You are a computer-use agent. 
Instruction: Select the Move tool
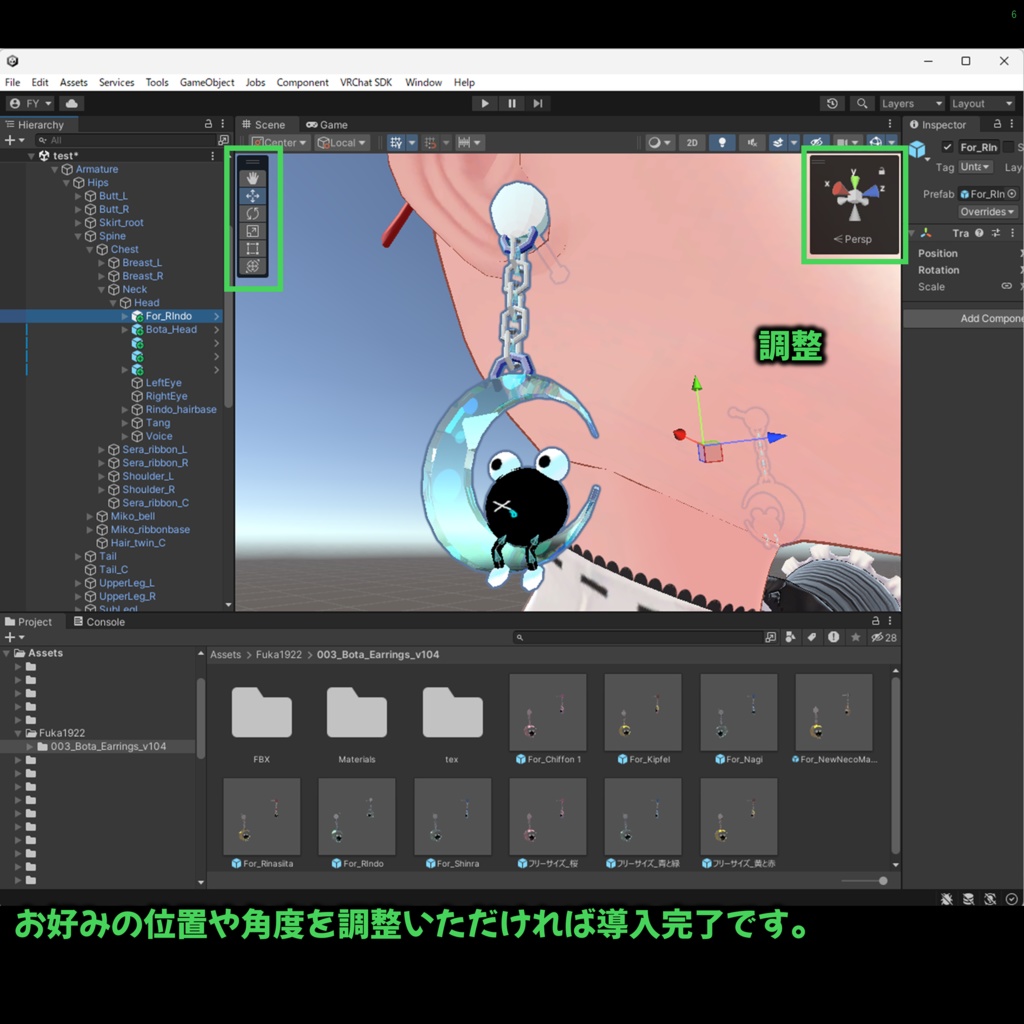coord(253,195)
